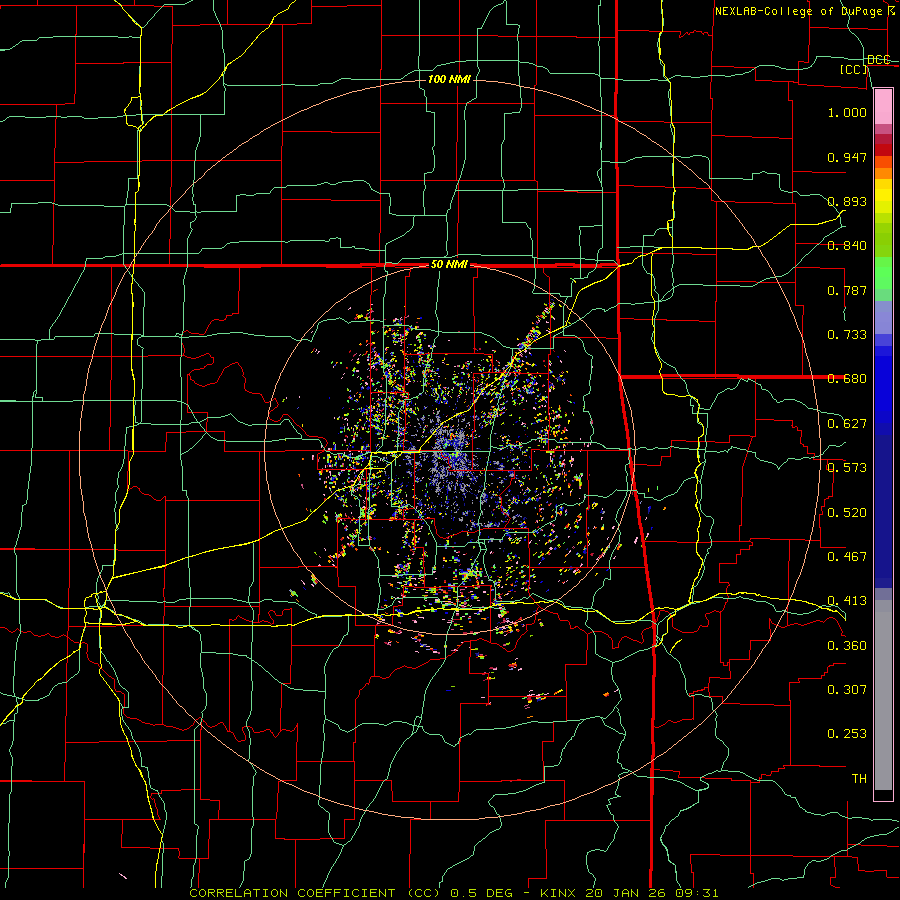Click the 0.733 scale value

pyautogui.click(x=847, y=335)
